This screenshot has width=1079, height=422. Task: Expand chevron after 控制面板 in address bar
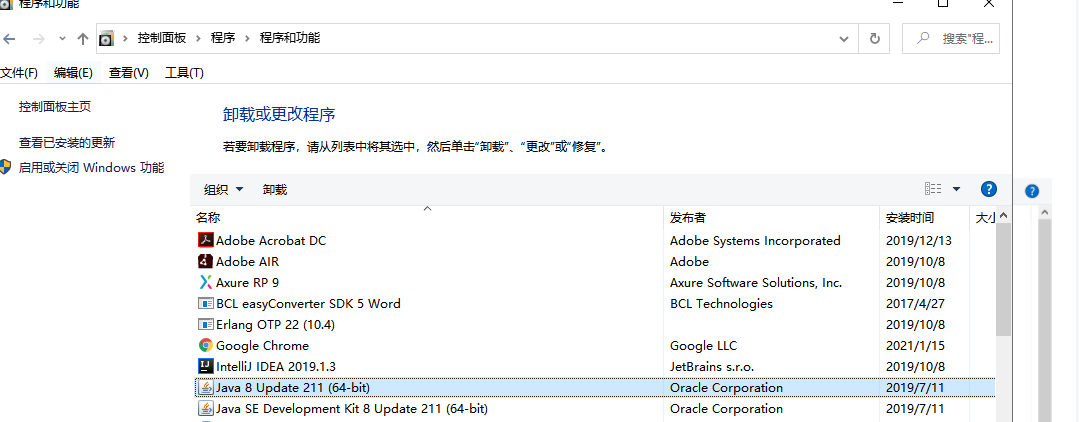tap(198, 39)
